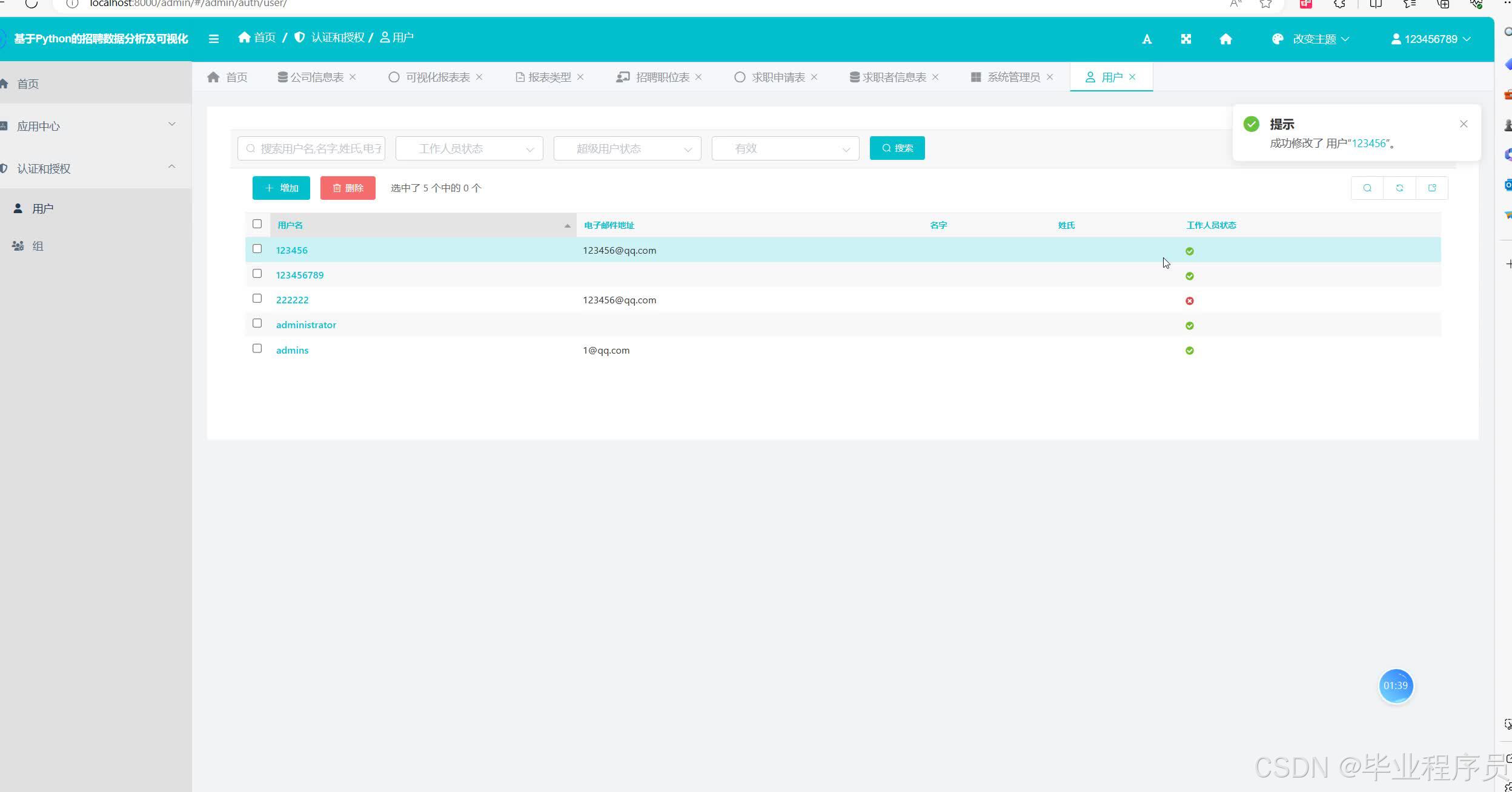Open the table search icon button
1512x792 pixels.
(1367, 188)
